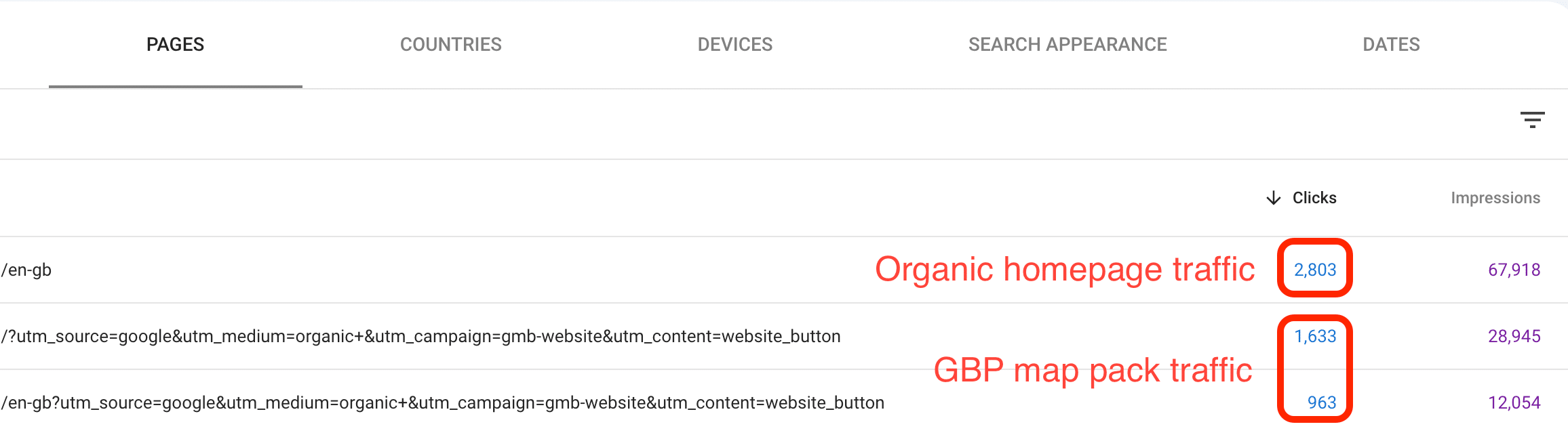Image resolution: width=1568 pixels, height=435 pixels.
Task: Select the 963 clicks value
Action: [x=1321, y=402]
